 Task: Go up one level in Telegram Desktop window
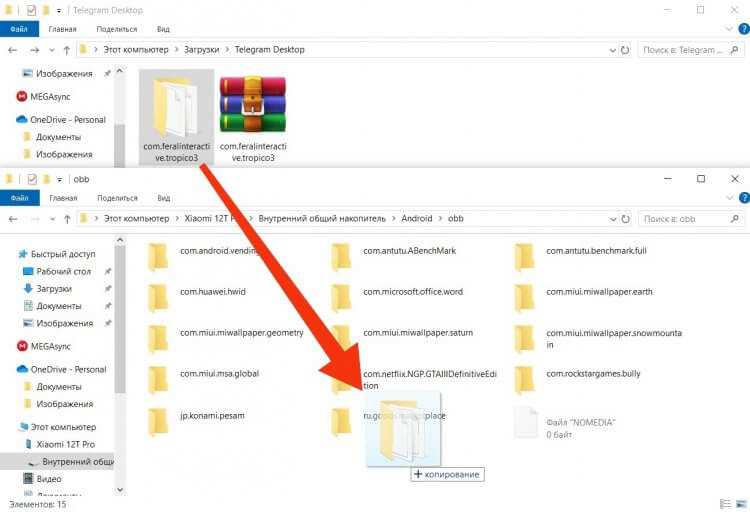[67, 50]
